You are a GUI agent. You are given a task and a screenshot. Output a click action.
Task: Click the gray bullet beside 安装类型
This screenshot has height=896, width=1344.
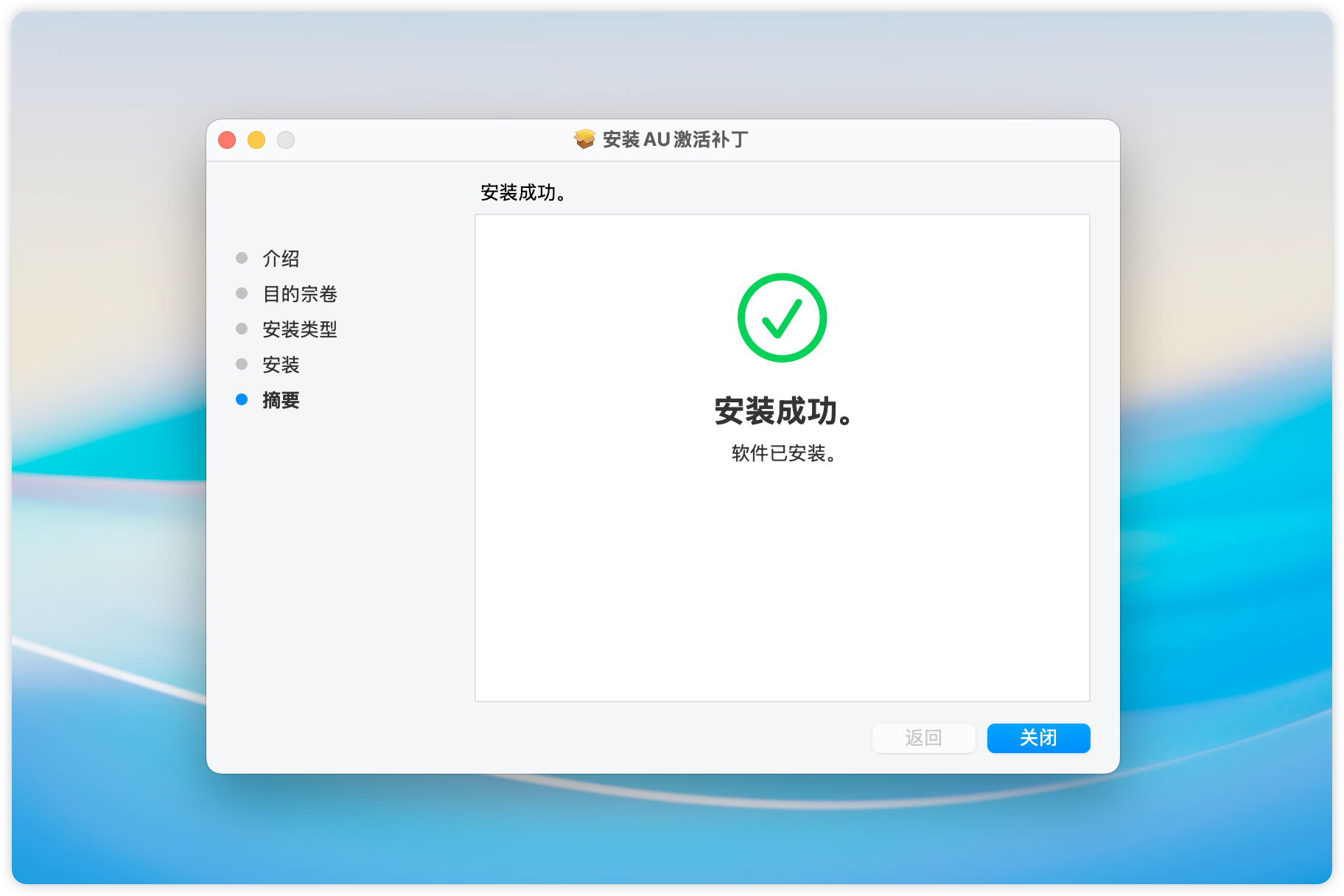[x=242, y=329]
